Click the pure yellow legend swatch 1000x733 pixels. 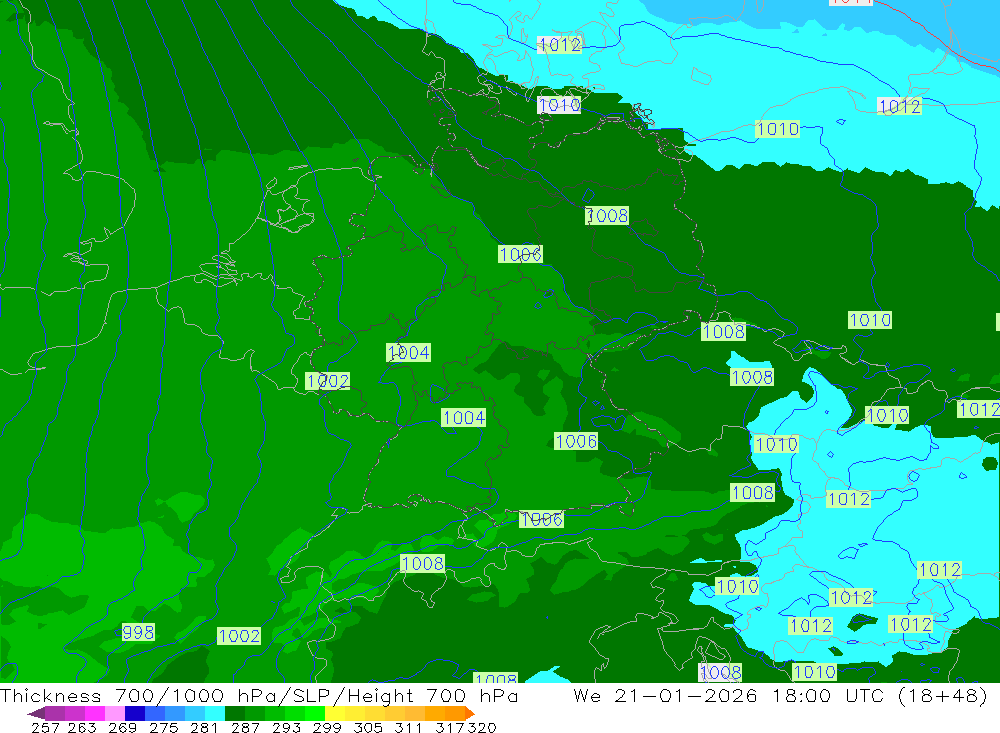click(x=335, y=713)
